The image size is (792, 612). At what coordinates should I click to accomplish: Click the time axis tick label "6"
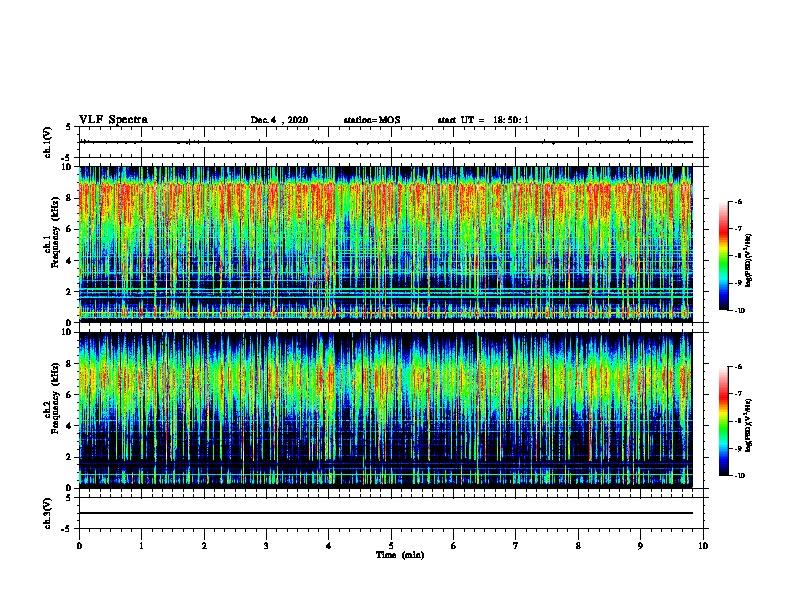[x=454, y=545]
